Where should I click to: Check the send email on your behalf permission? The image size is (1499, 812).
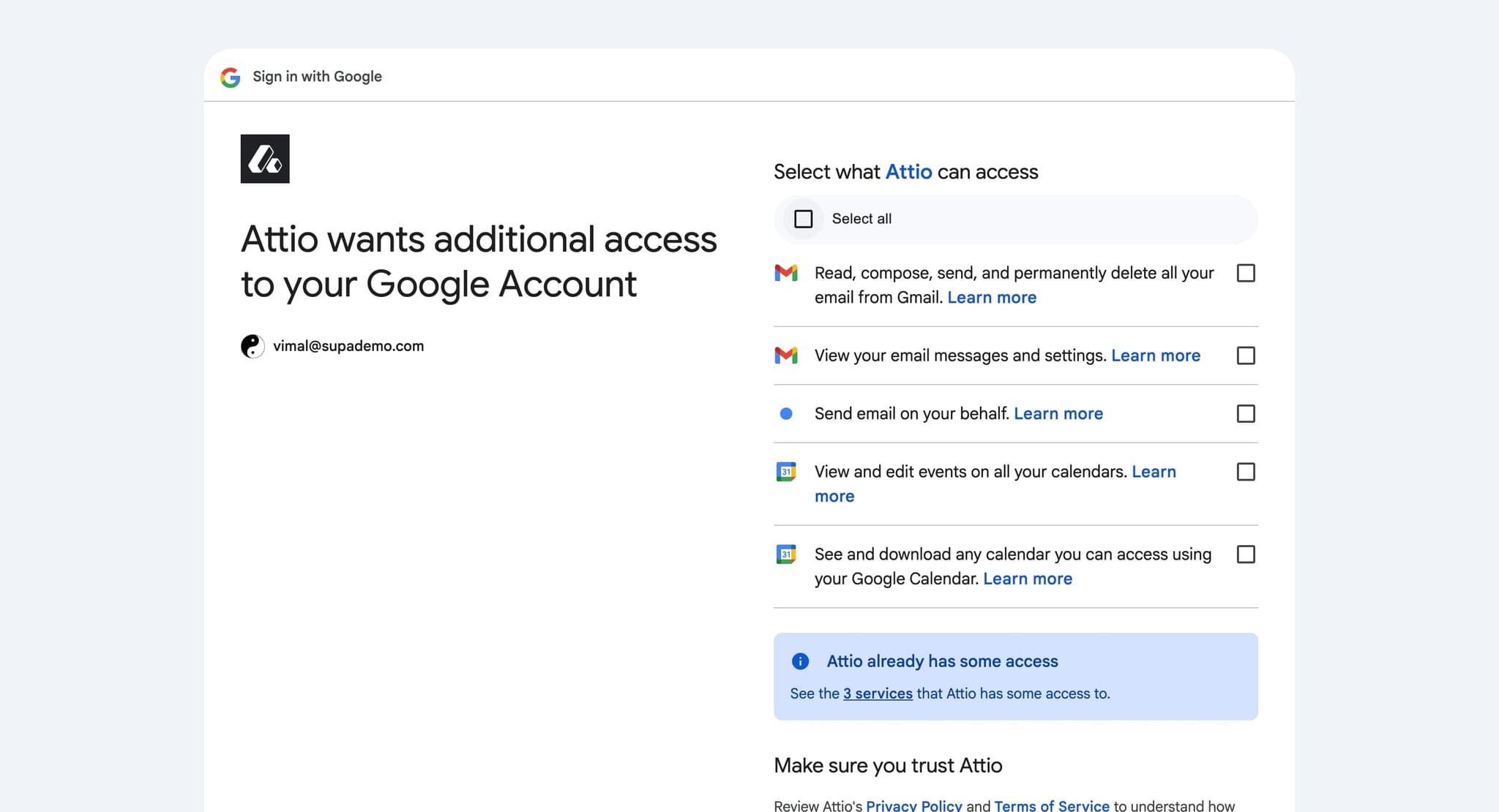tap(1246, 413)
